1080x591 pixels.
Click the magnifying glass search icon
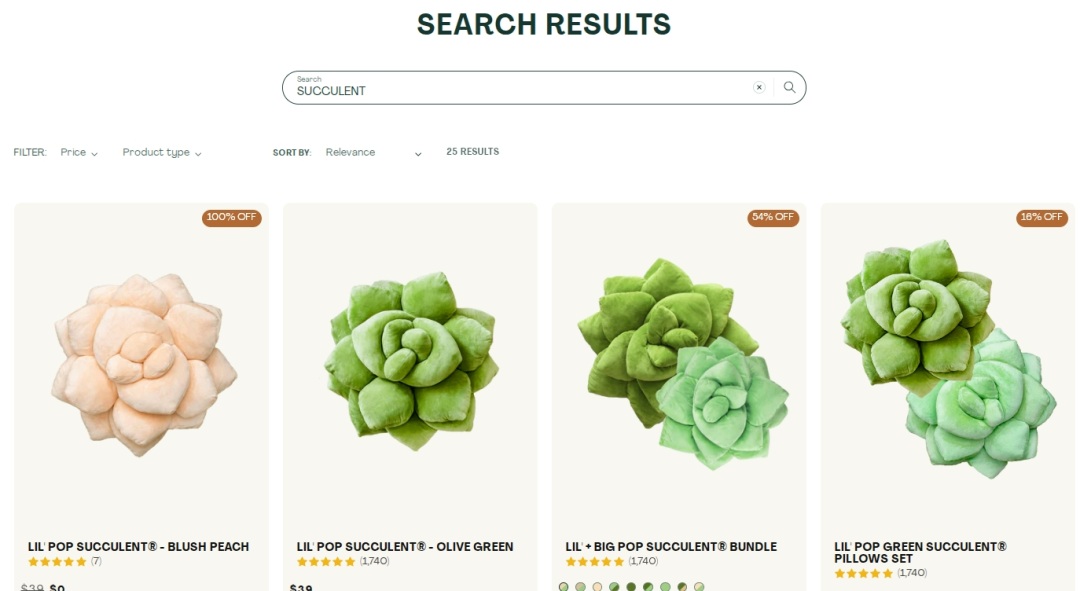[x=790, y=87]
